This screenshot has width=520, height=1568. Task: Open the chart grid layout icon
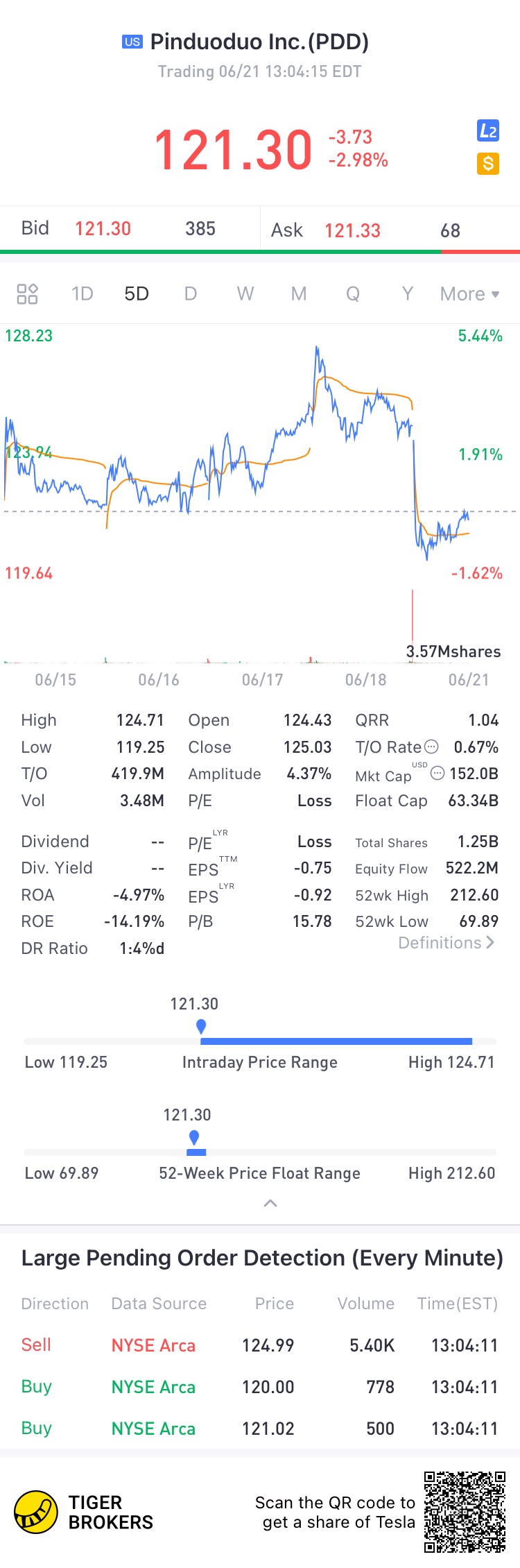pos(27,294)
